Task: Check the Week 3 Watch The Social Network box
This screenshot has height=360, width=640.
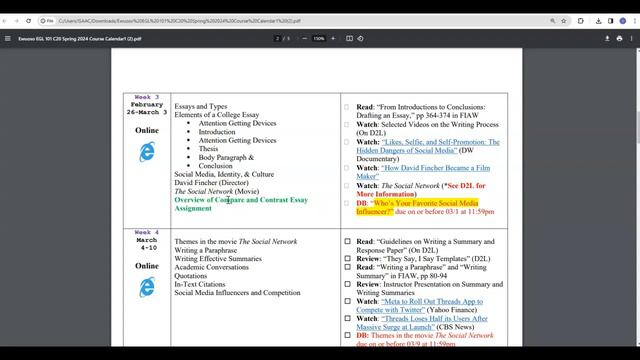Action: click(347, 186)
